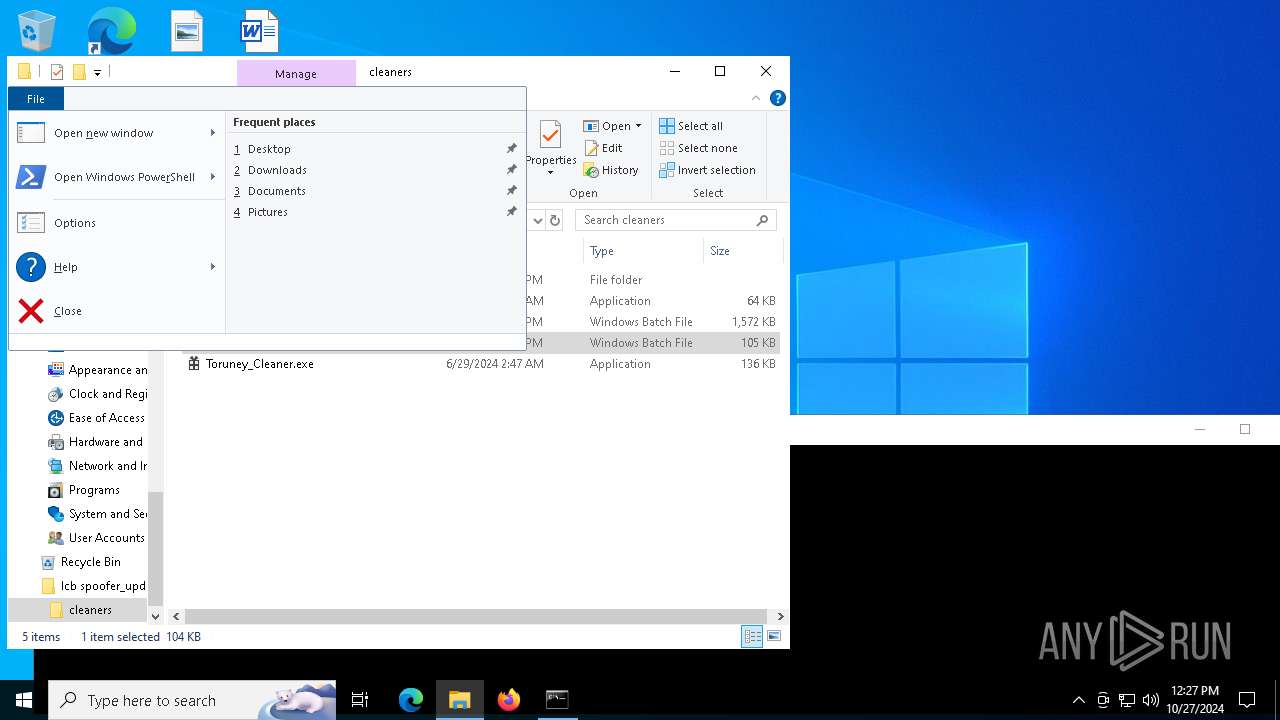Viewport: 1280px width, 720px height.
Task: Open Explorer help question mark icon
Action: tap(777, 98)
